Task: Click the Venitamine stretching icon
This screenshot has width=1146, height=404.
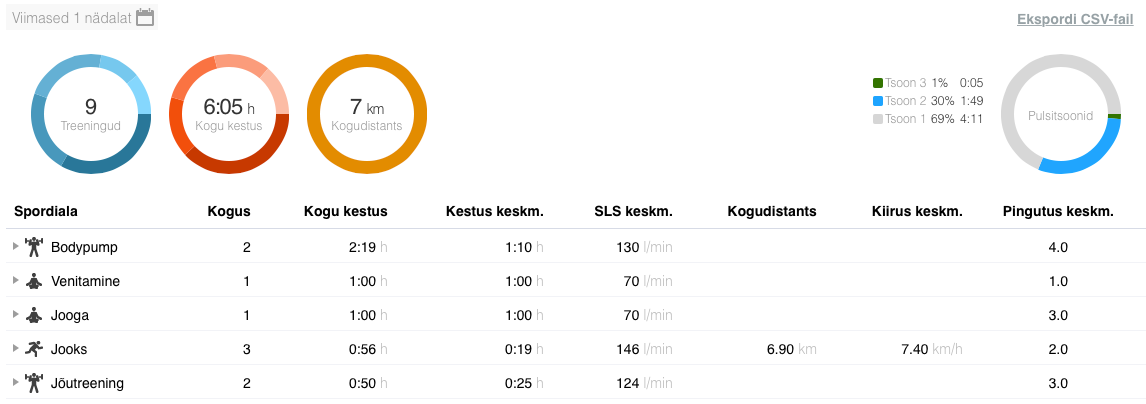Action: (34, 281)
